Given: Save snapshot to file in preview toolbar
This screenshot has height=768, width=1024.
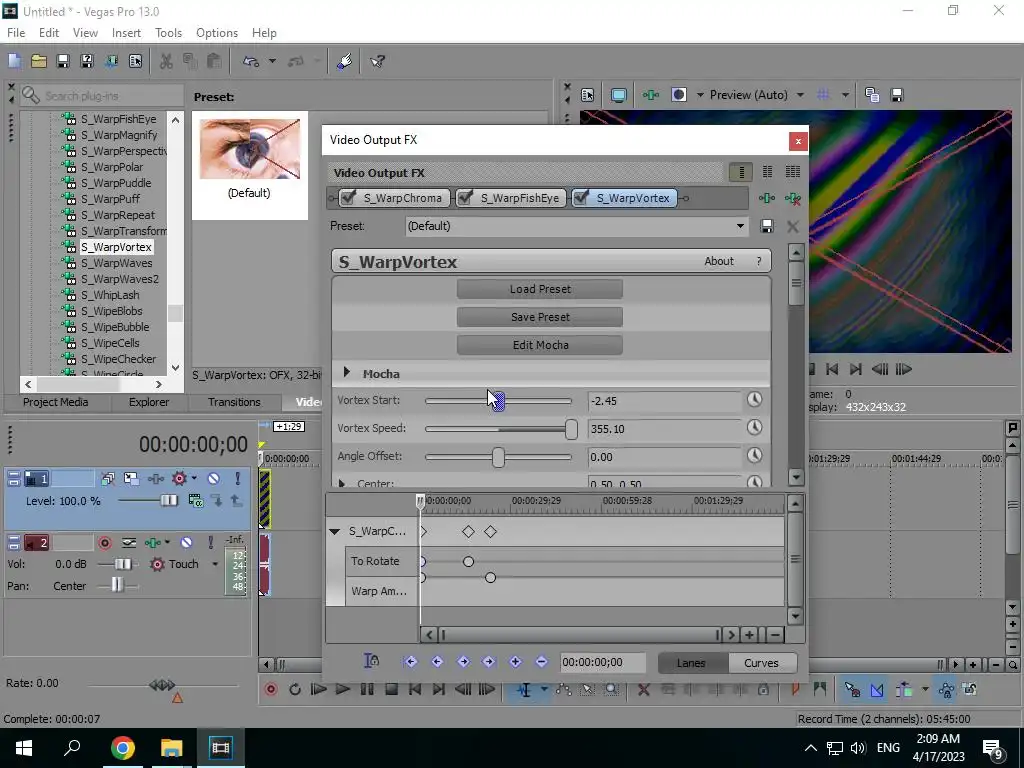Looking at the screenshot, I should (897, 95).
